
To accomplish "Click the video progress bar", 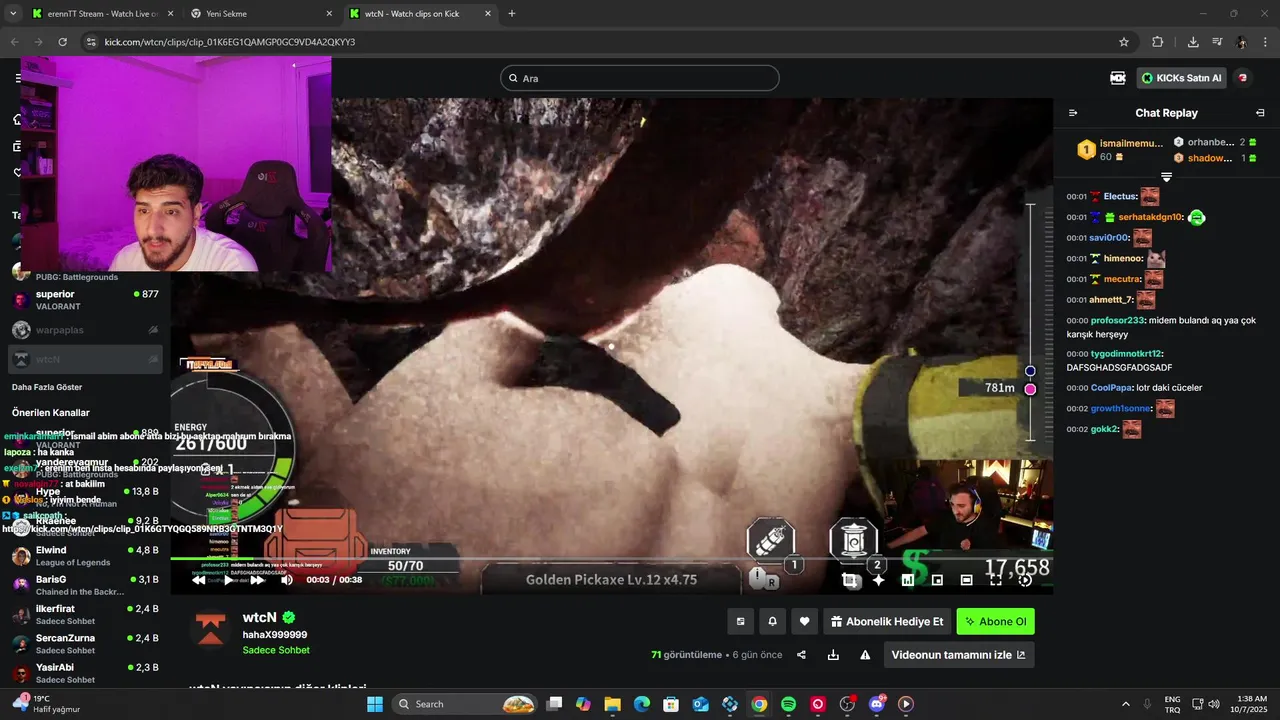I will pyautogui.click(x=611, y=558).
